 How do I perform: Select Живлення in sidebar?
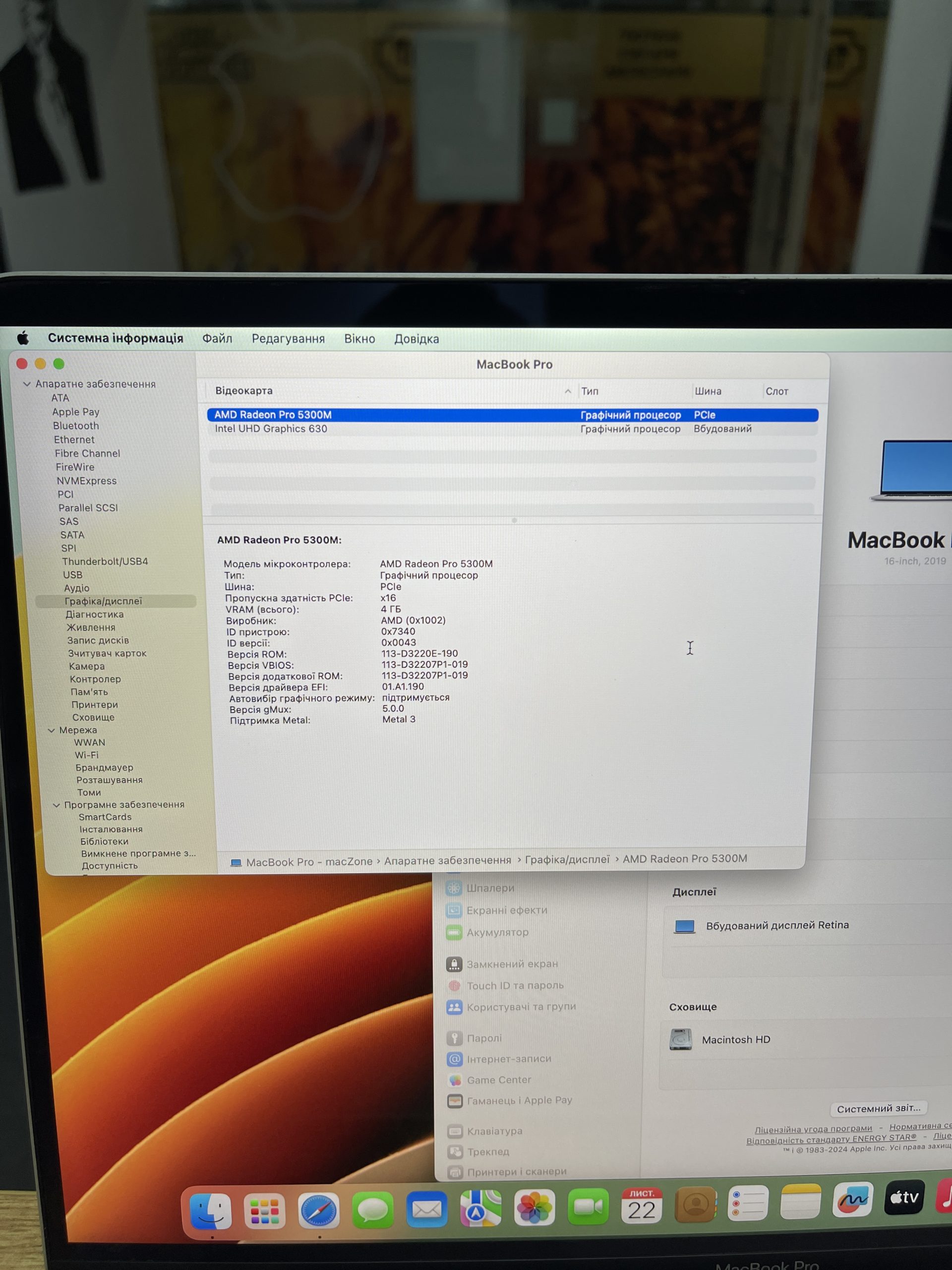point(91,628)
